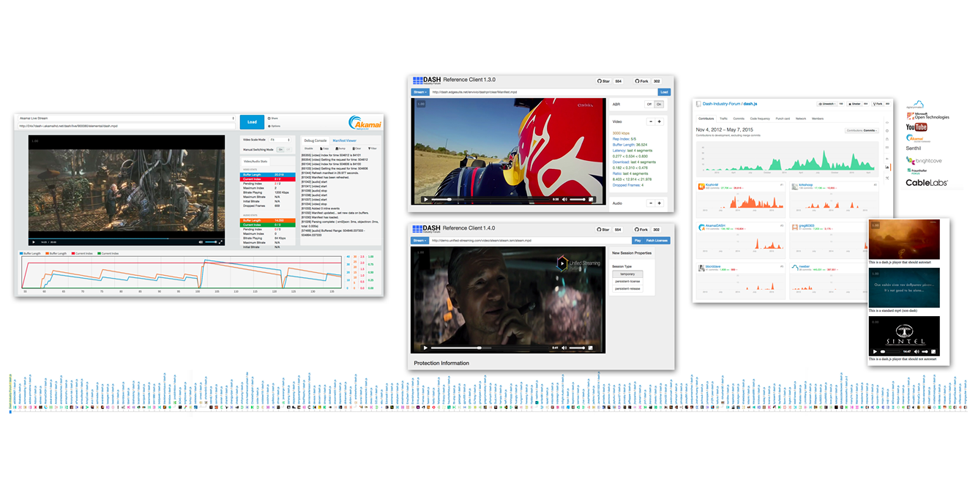
Task: Click brightcove logo
Action: coord(924,160)
